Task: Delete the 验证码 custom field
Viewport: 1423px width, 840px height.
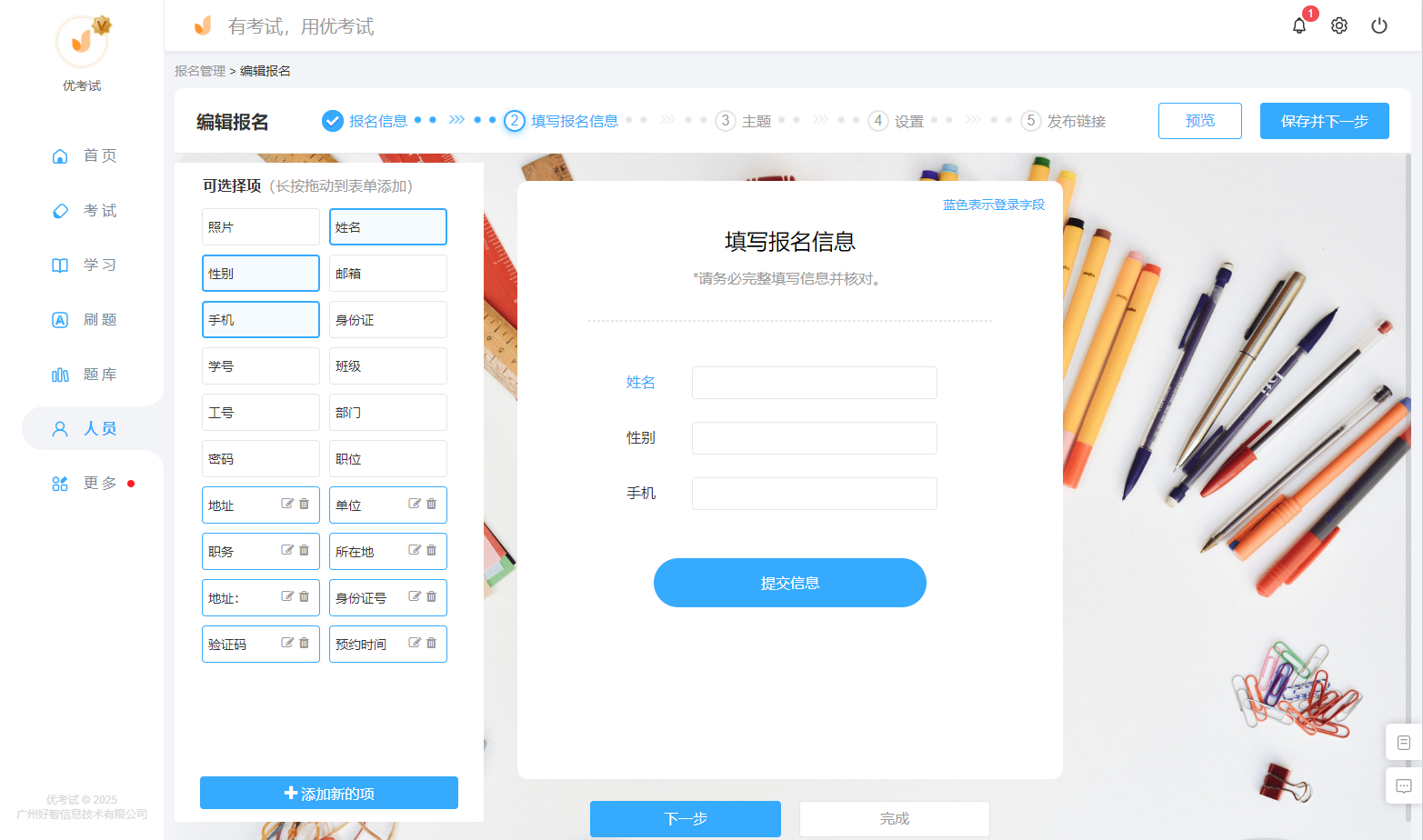Action: (305, 643)
